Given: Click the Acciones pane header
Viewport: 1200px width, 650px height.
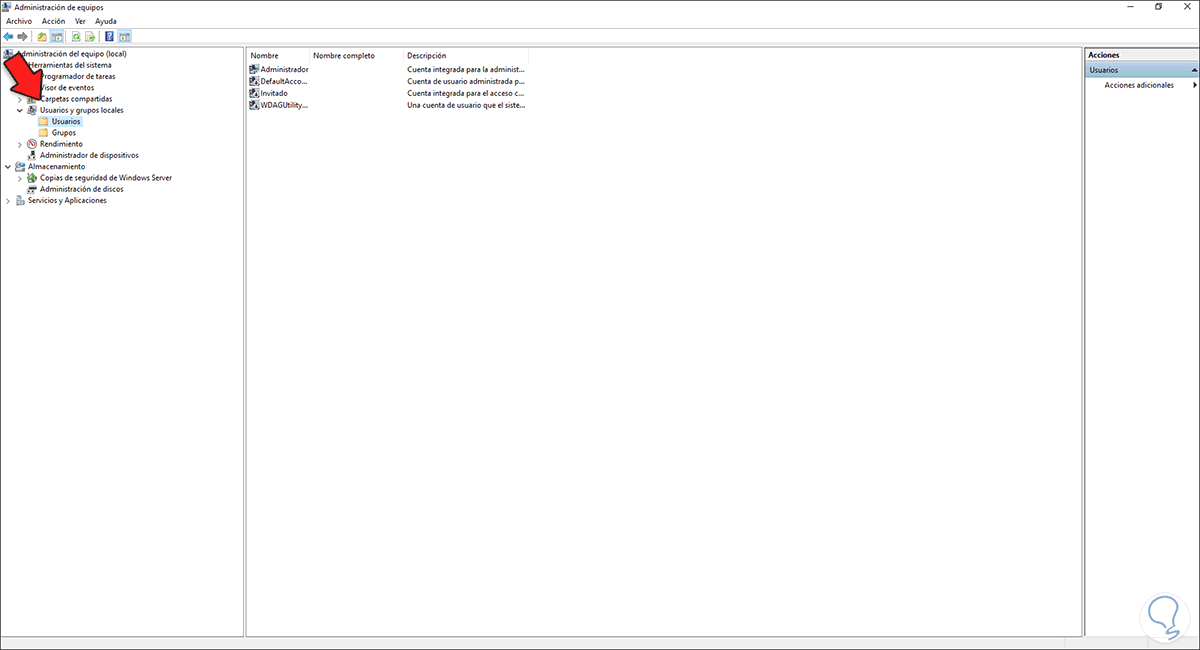Looking at the screenshot, I should [x=1142, y=55].
